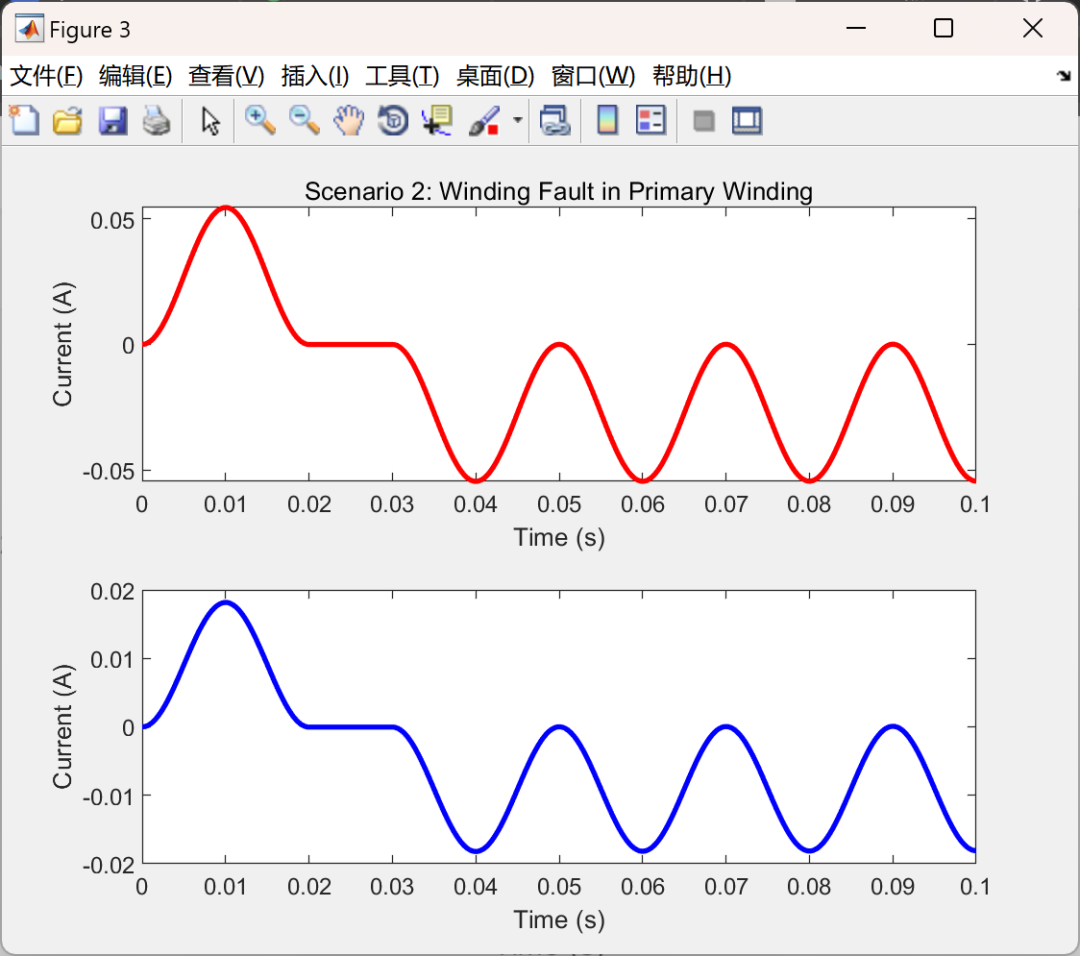Open the 查看(V) menu

pos(226,76)
